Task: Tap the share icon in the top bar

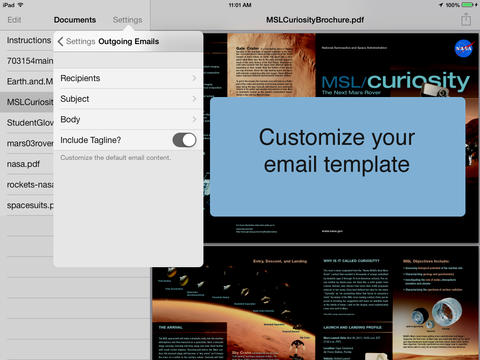Action: pos(466,19)
